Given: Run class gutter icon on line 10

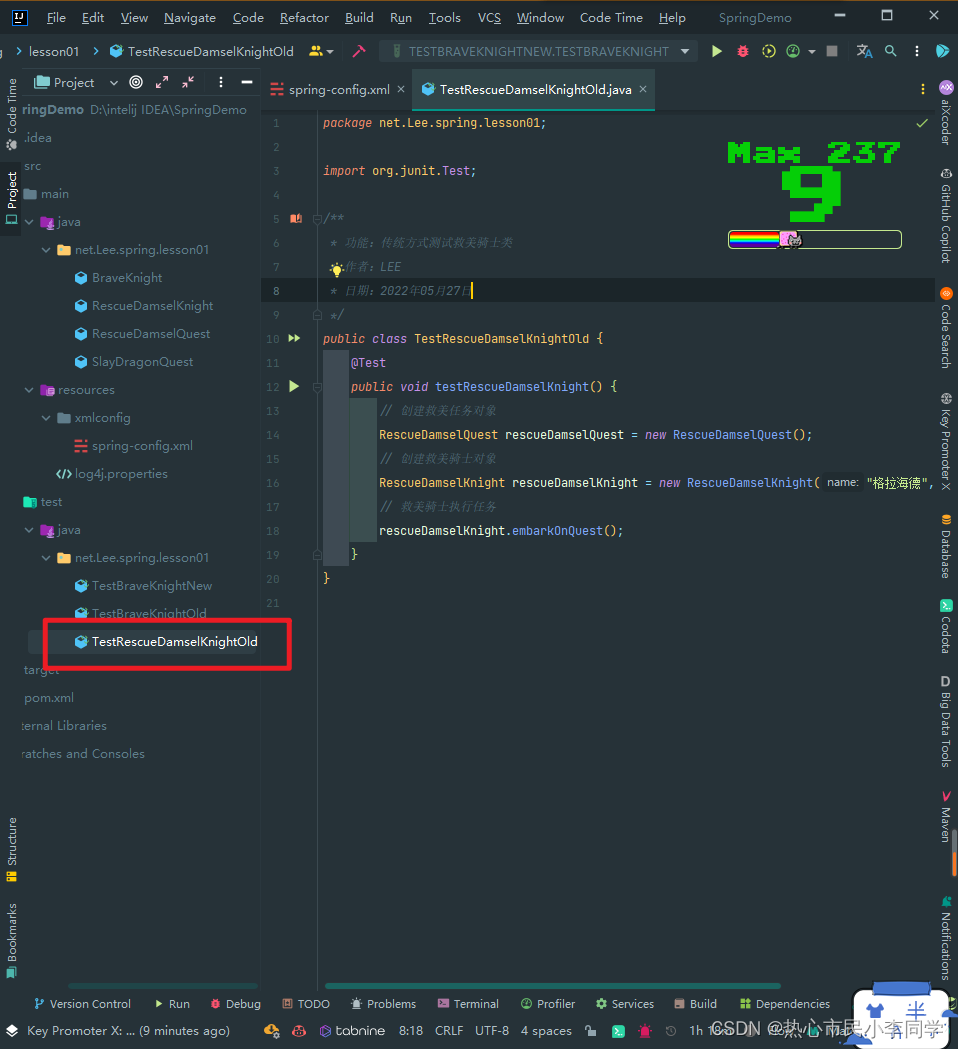Looking at the screenshot, I should point(294,339).
